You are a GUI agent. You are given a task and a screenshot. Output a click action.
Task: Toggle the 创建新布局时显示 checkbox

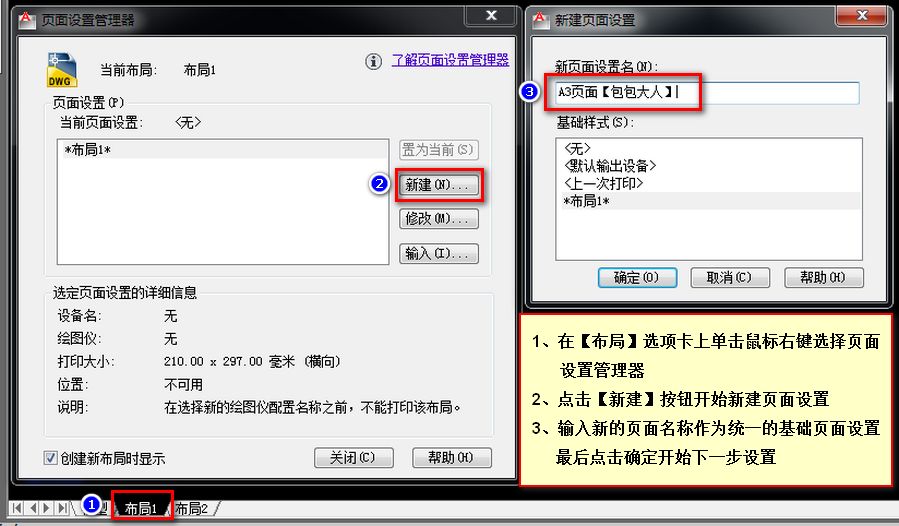point(50,458)
